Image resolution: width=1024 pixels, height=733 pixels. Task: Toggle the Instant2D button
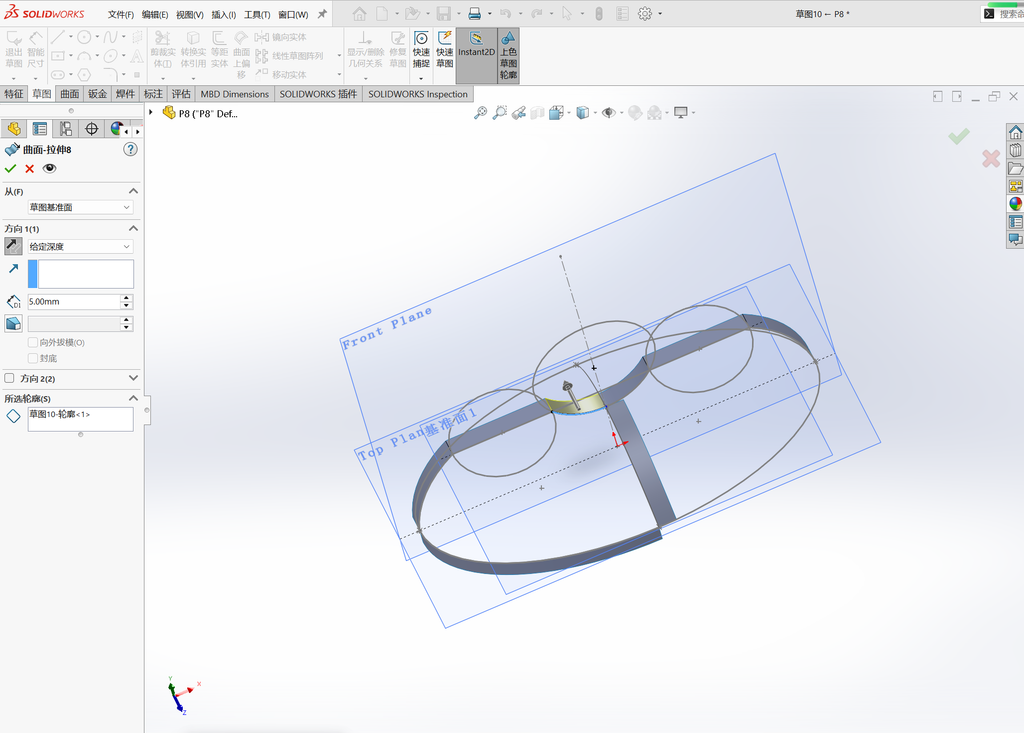coord(476,56)
